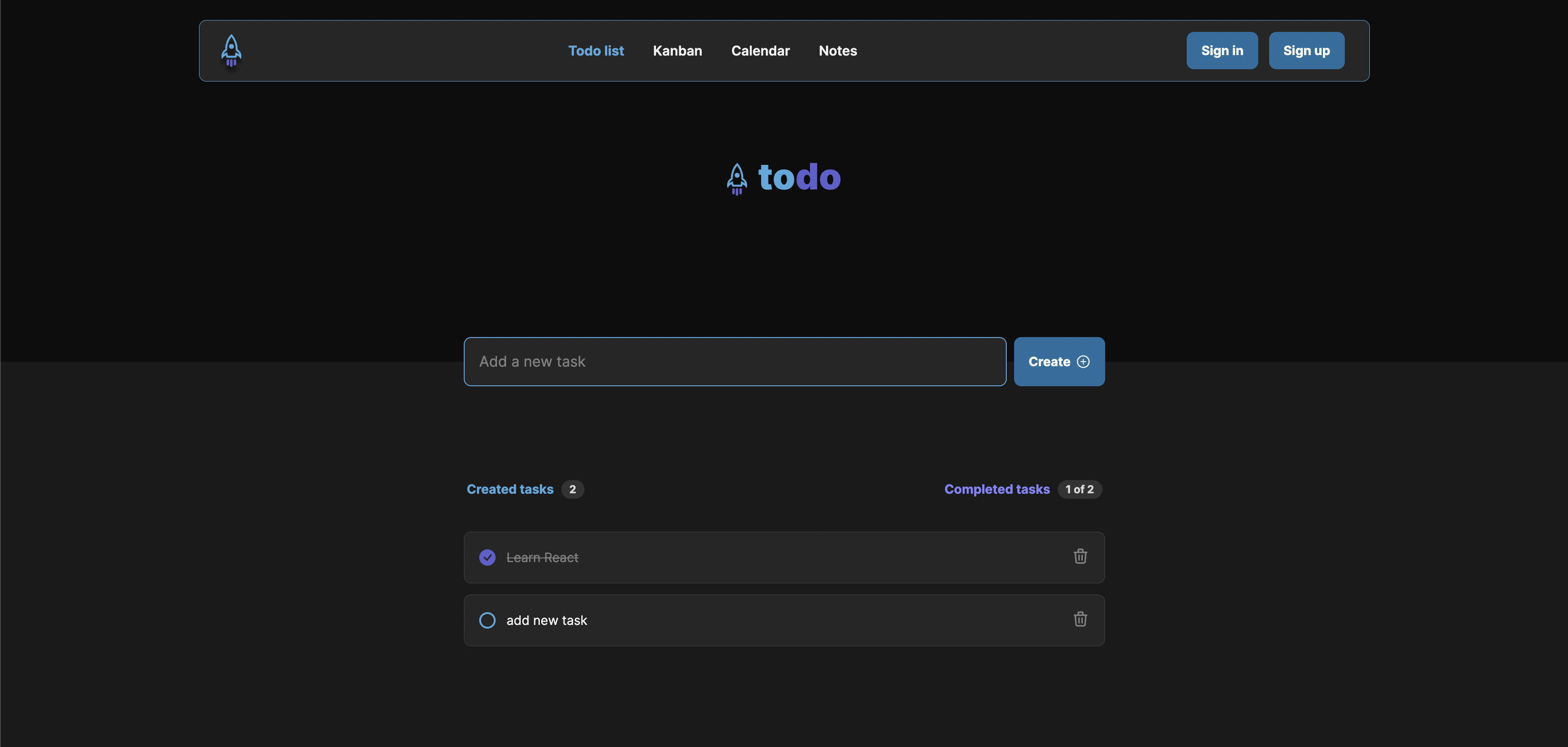Viewport: 1568px width, 747px height.
Task: Click the Sign up button
Action: [1306, 51]
